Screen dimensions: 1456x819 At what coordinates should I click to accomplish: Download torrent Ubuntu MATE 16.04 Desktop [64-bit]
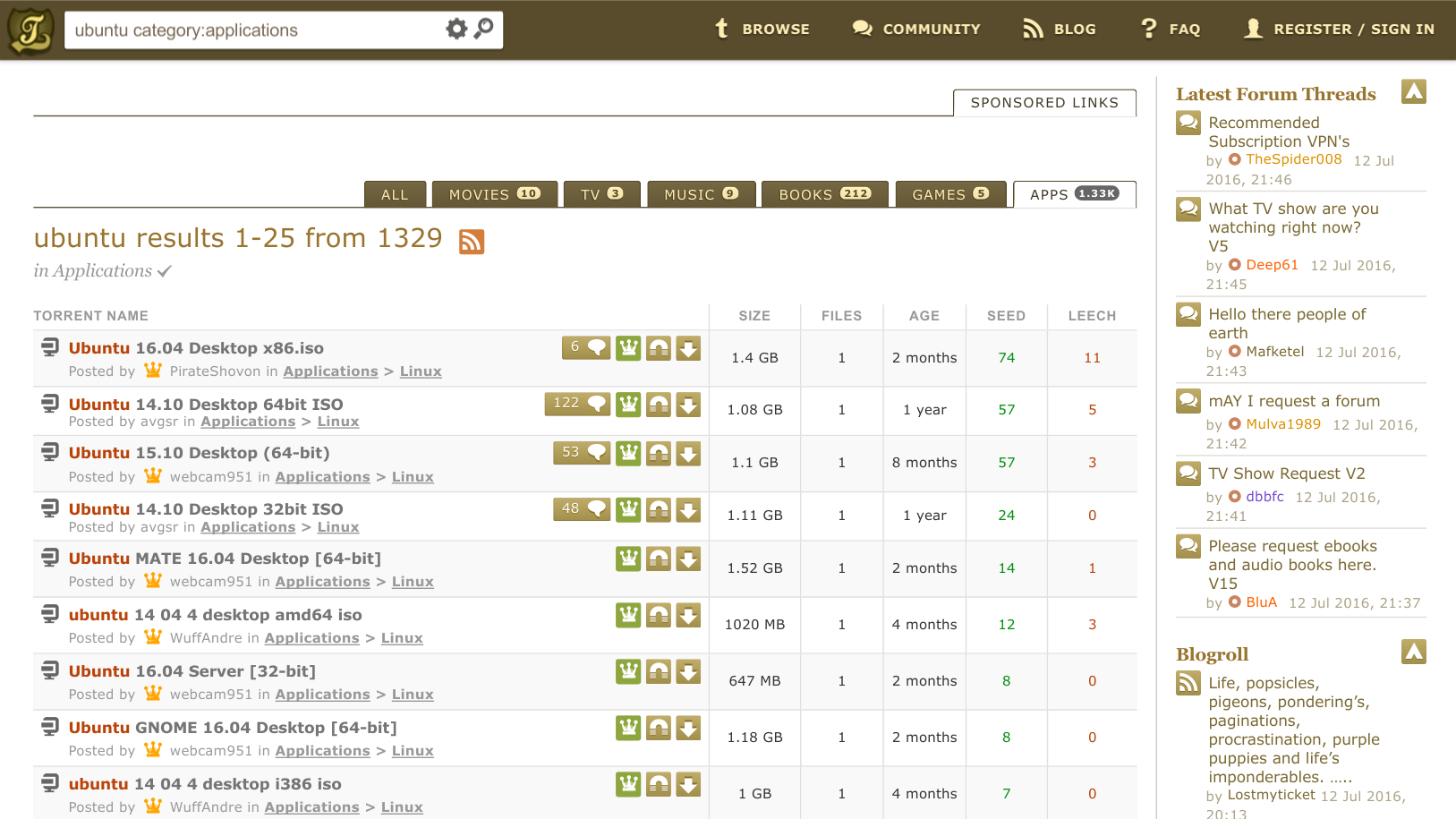[x=688, y=559]
